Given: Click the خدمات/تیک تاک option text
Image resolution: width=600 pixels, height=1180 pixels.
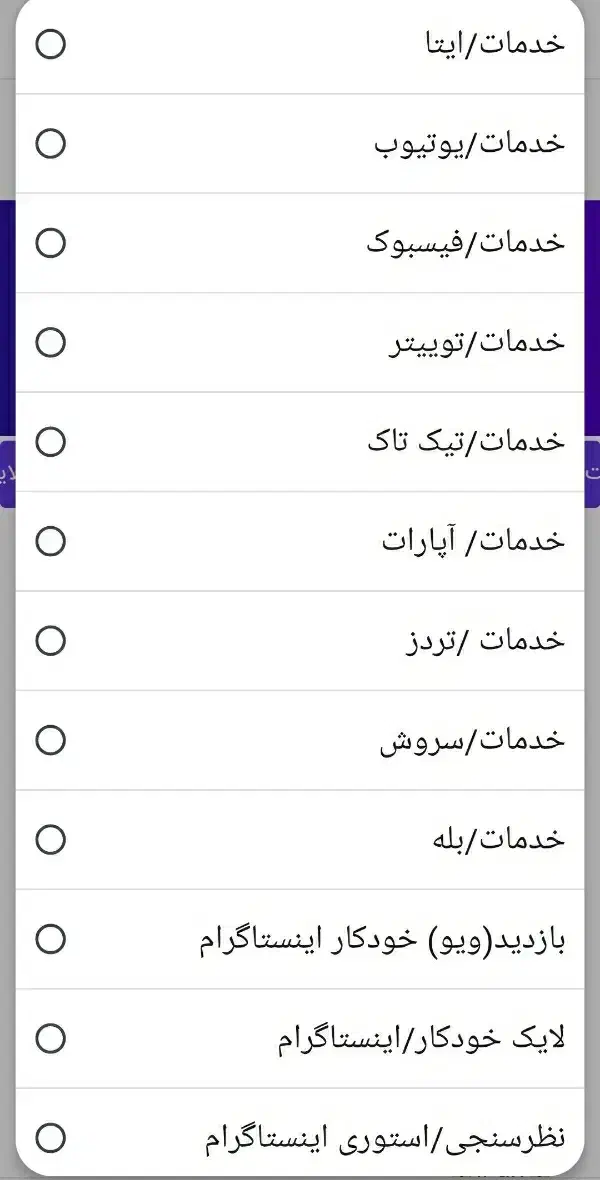Looking at the screenshot, I should 466,442.
